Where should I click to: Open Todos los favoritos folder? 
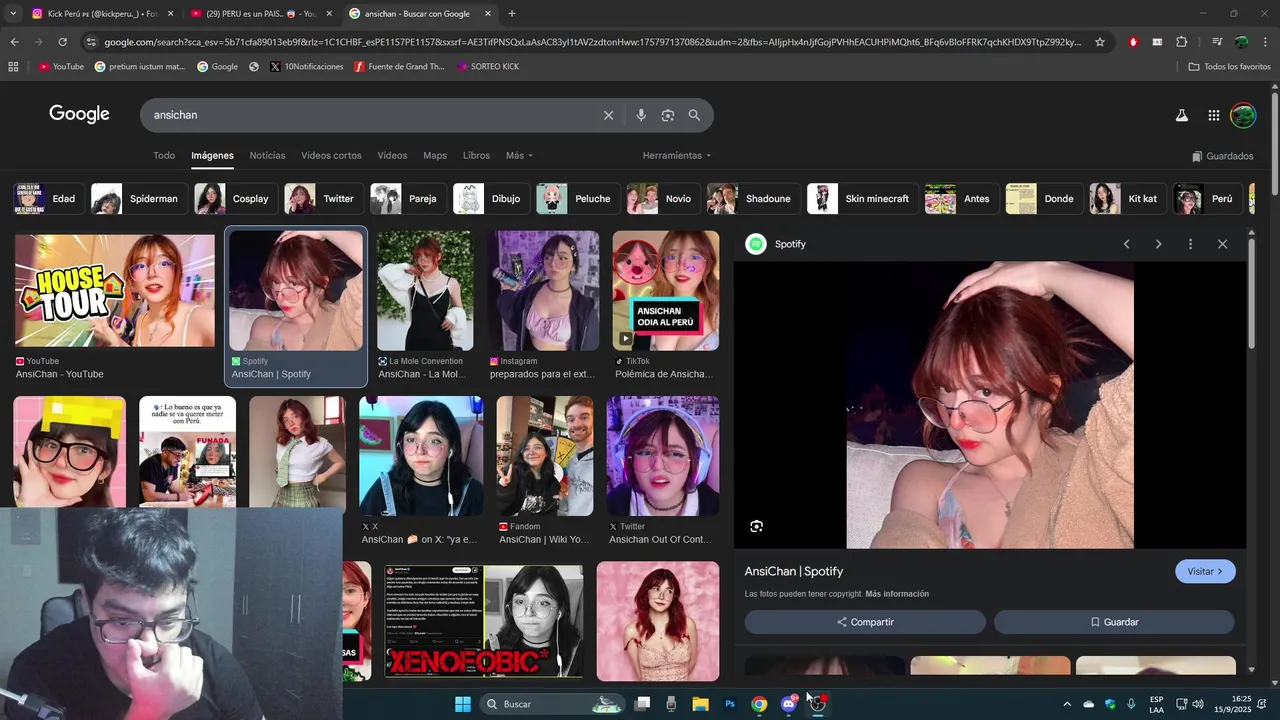click(x=1229, y=67)
